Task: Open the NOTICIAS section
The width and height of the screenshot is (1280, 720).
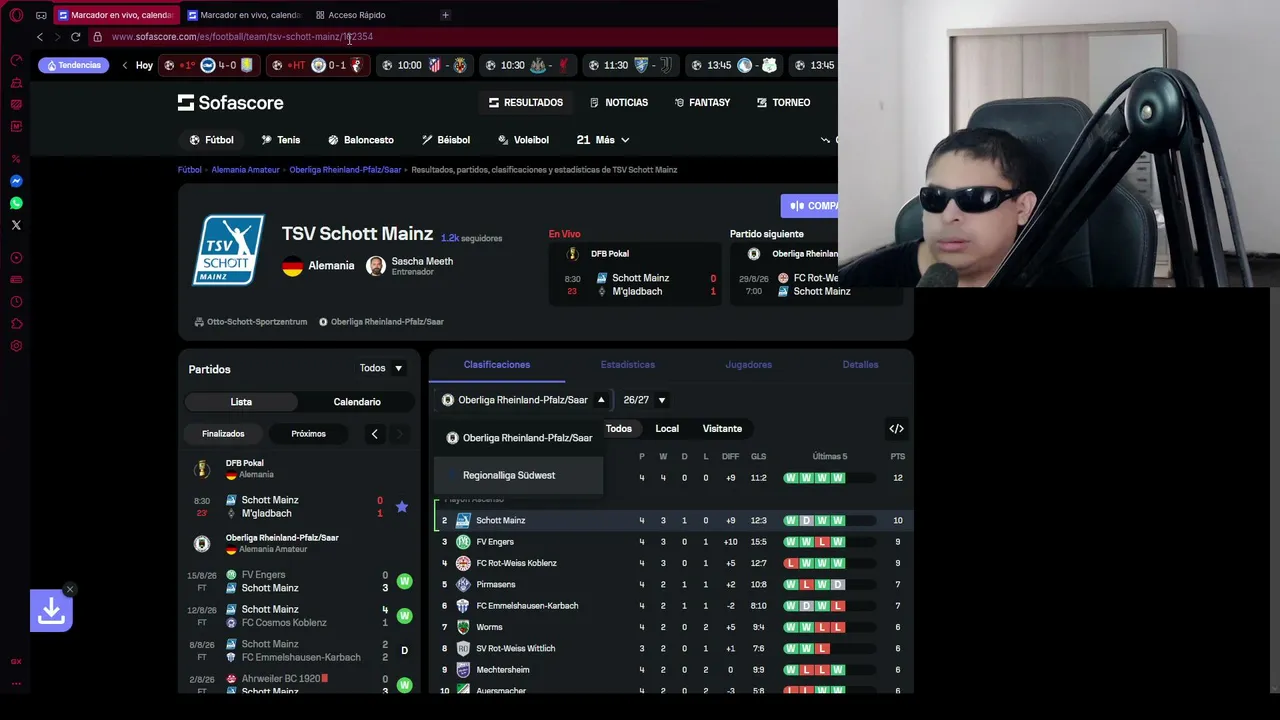Action: click(x=619, y=102)
